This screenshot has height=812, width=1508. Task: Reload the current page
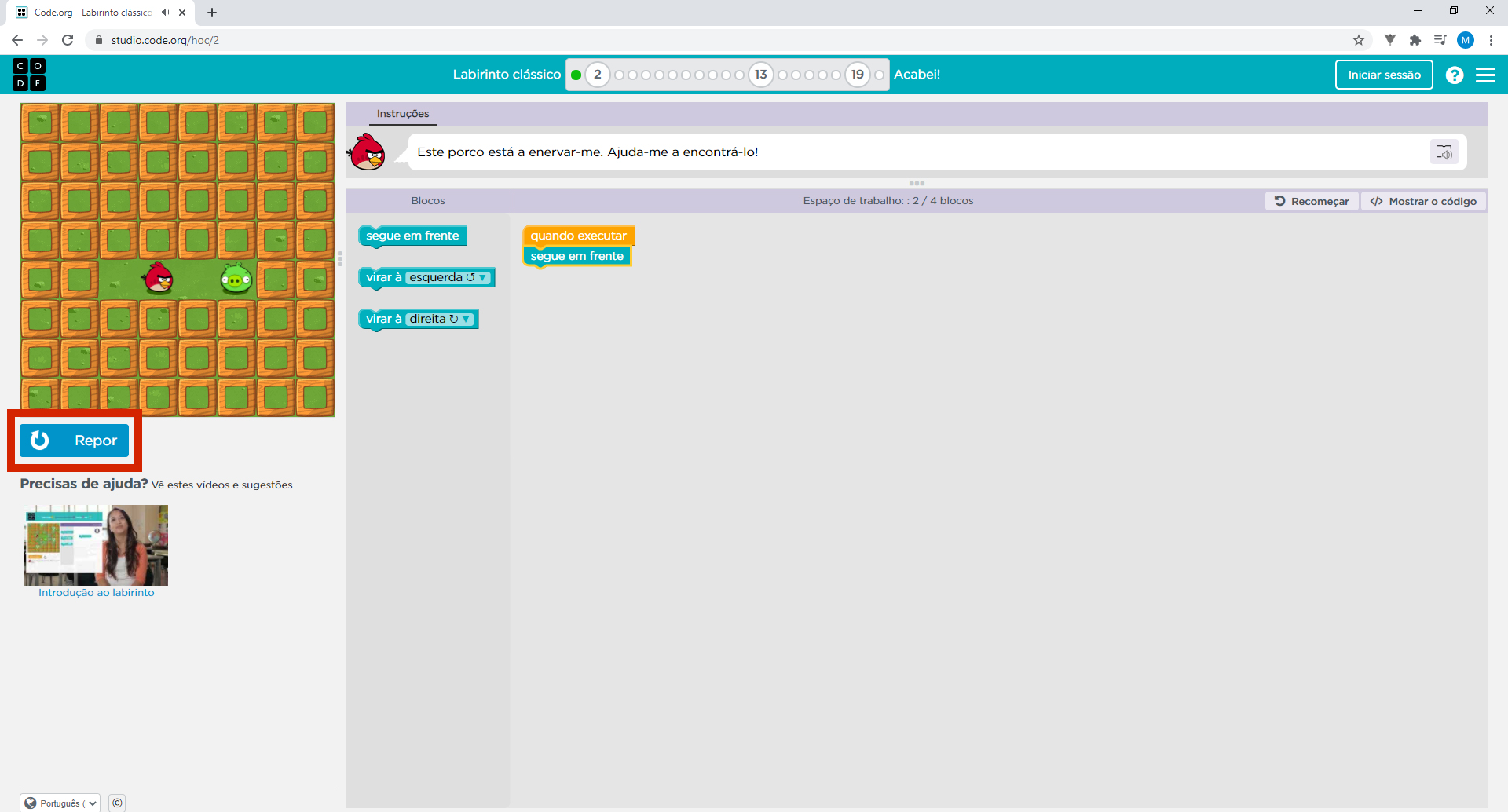coord(68,40)
